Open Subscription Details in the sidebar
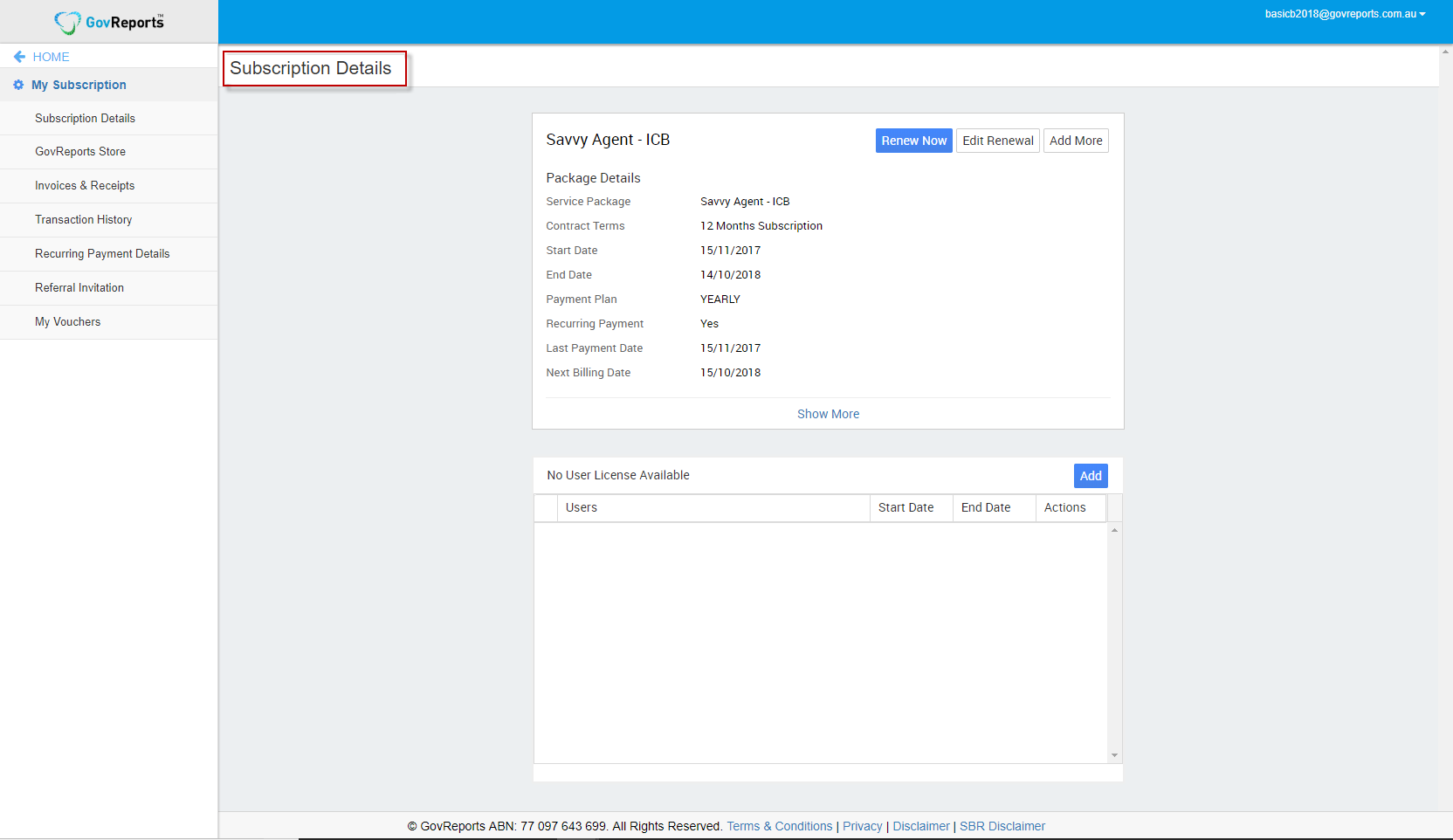The width and height of the screenshot is (1453, 840). pyautogui.click(x=108, y=118)
